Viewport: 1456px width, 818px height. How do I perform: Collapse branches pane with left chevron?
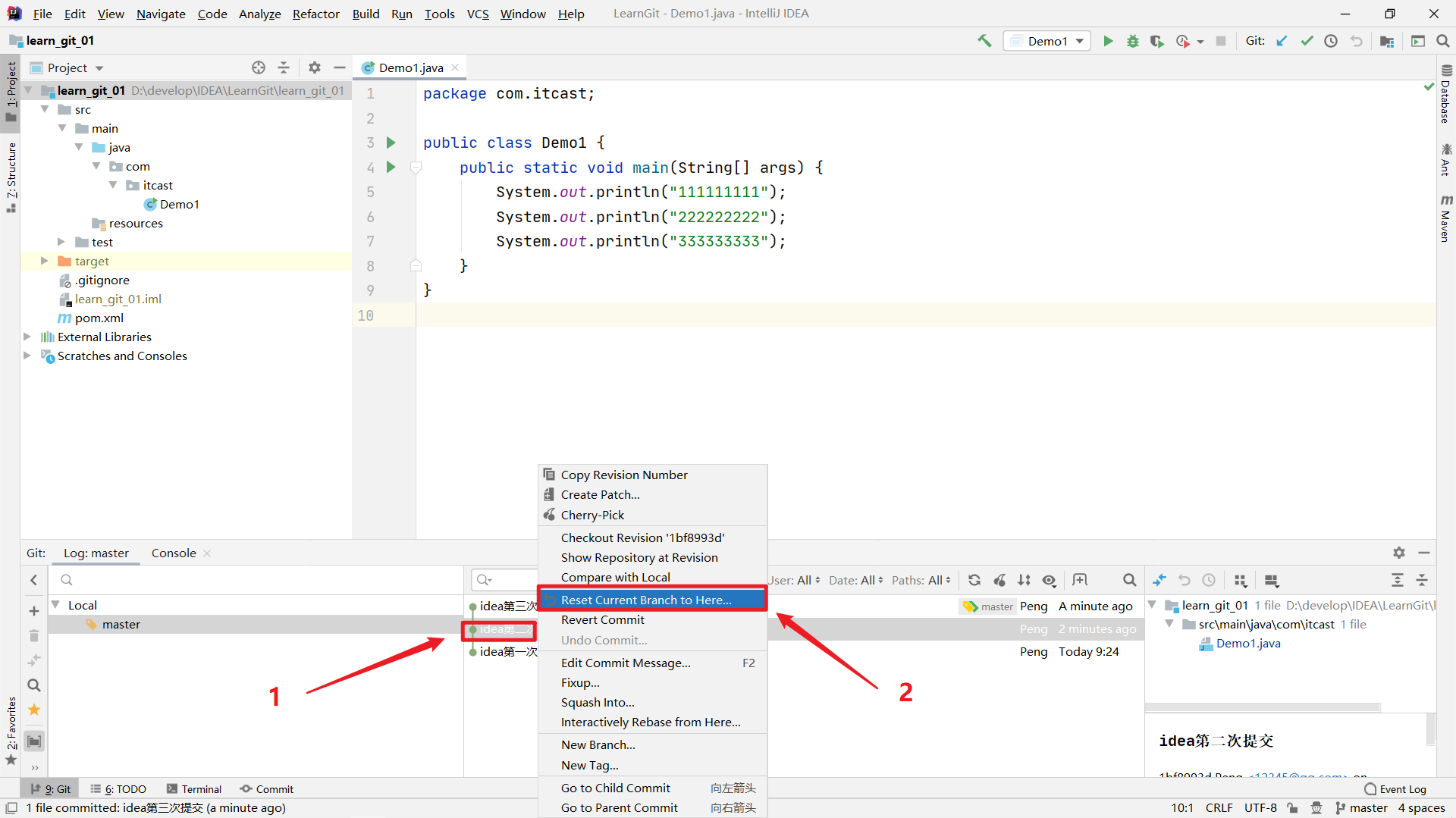[34, 580]
